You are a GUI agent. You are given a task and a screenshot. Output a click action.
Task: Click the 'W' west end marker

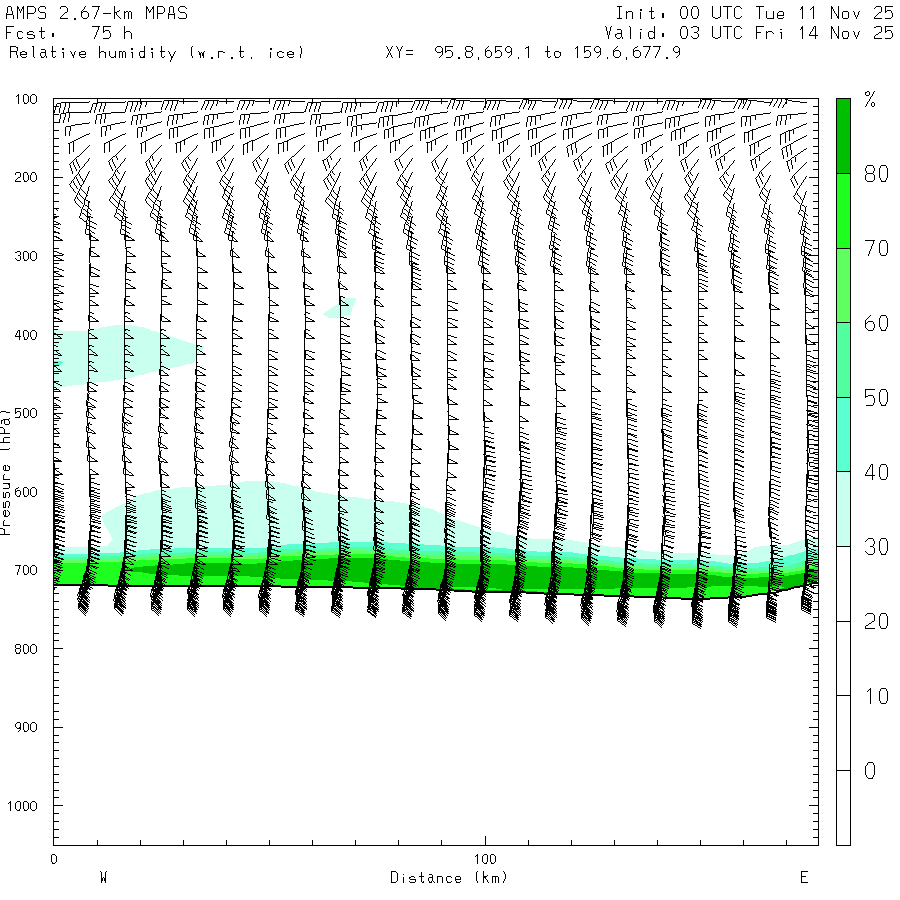pos(103,878)
